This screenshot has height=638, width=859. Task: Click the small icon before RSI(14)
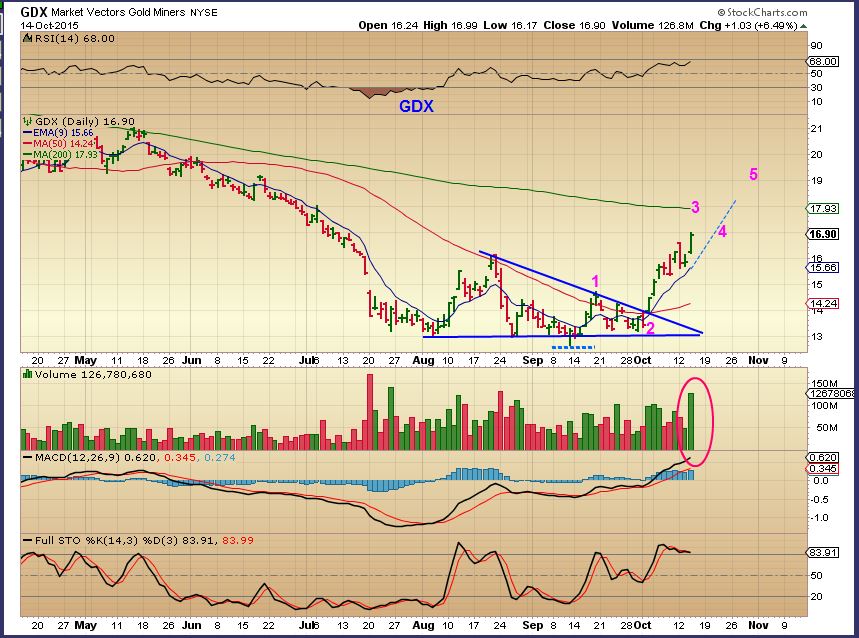[27, 38]
